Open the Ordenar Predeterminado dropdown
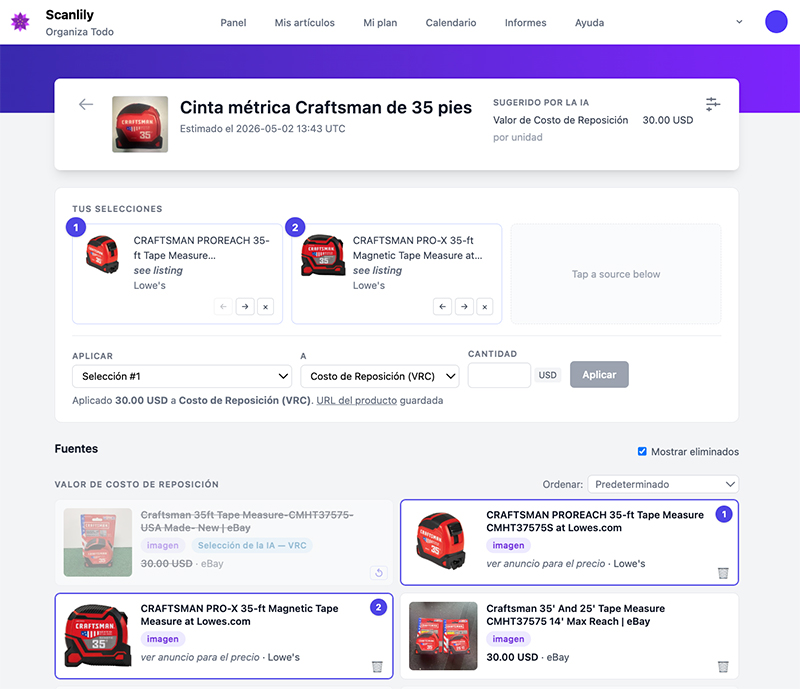This screenshot has width=800, height=689. click(x=663, y=484)
